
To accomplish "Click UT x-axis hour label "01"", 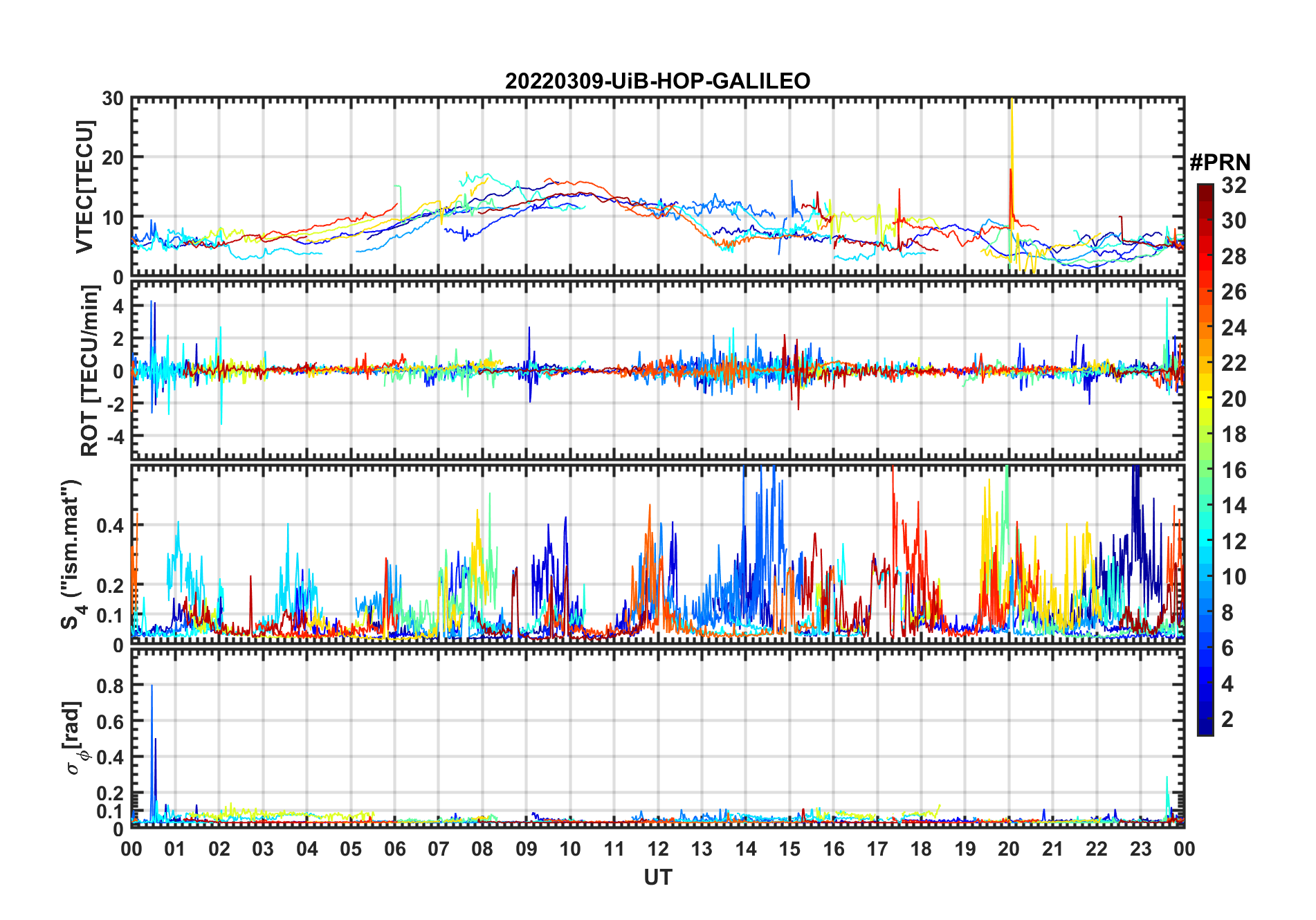I will [176, 849].
